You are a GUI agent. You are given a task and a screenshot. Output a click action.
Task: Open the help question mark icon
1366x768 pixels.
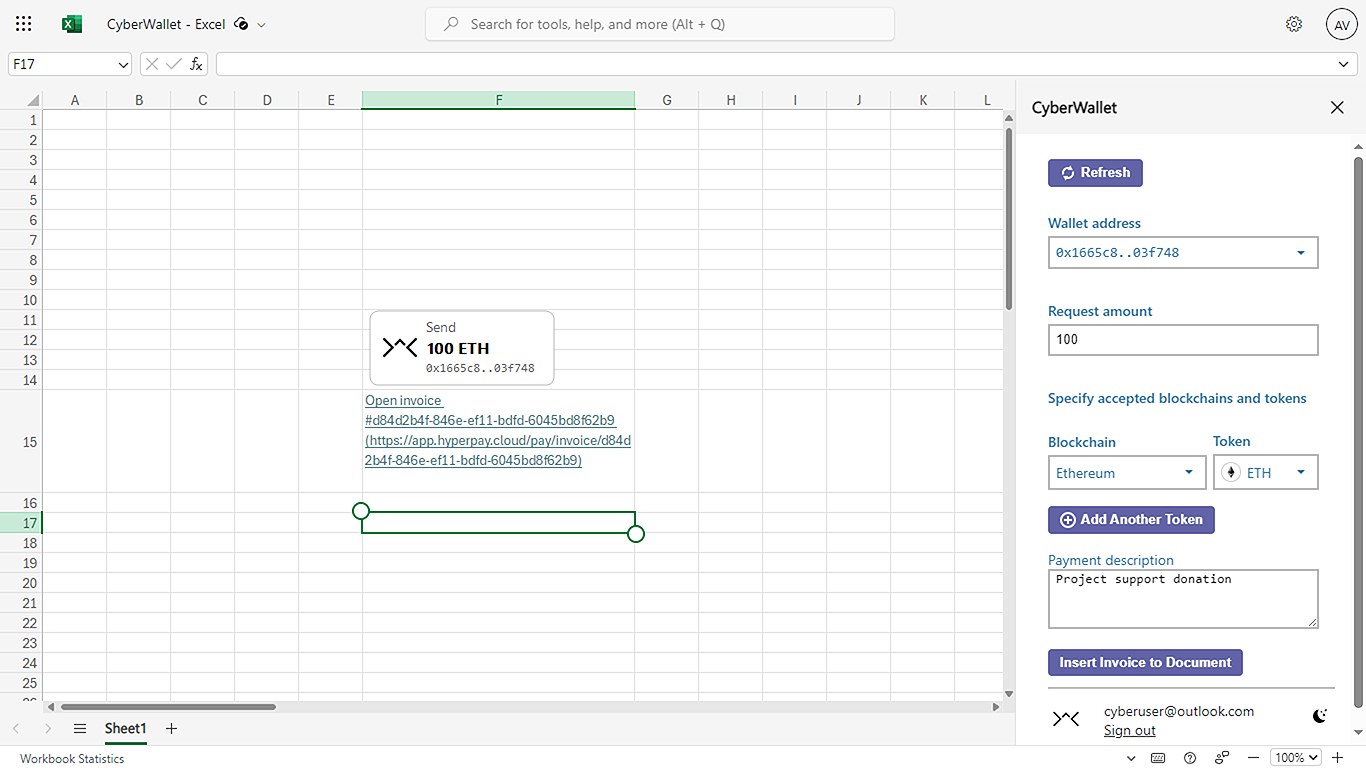[1190, 758]
